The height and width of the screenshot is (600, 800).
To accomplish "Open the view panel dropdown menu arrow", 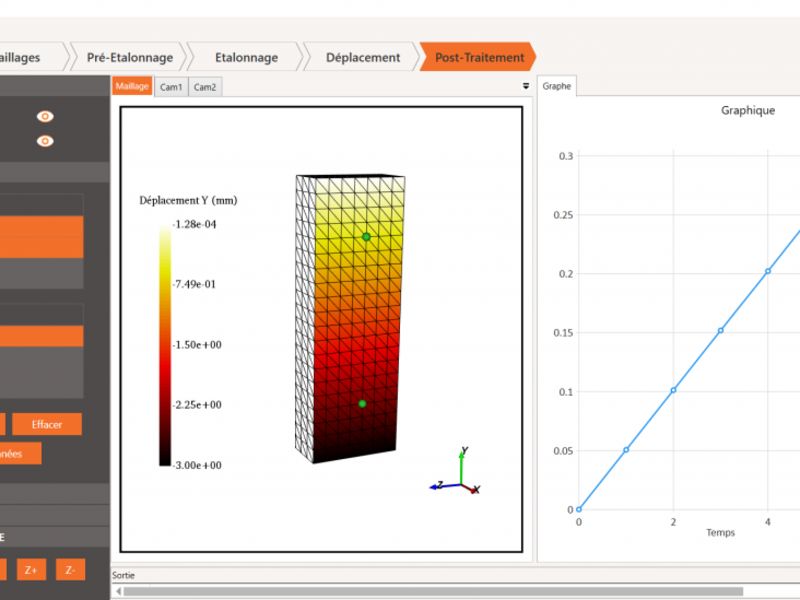I will 526,86.
